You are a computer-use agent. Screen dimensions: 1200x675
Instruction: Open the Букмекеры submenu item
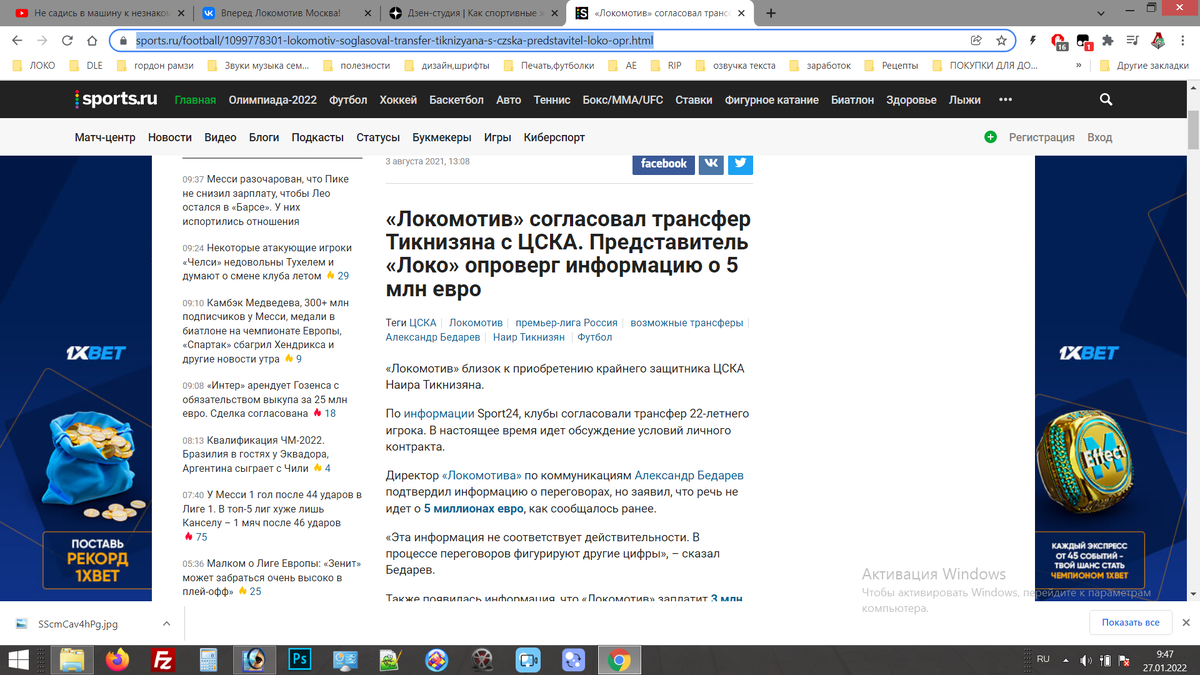pos(442,137)
